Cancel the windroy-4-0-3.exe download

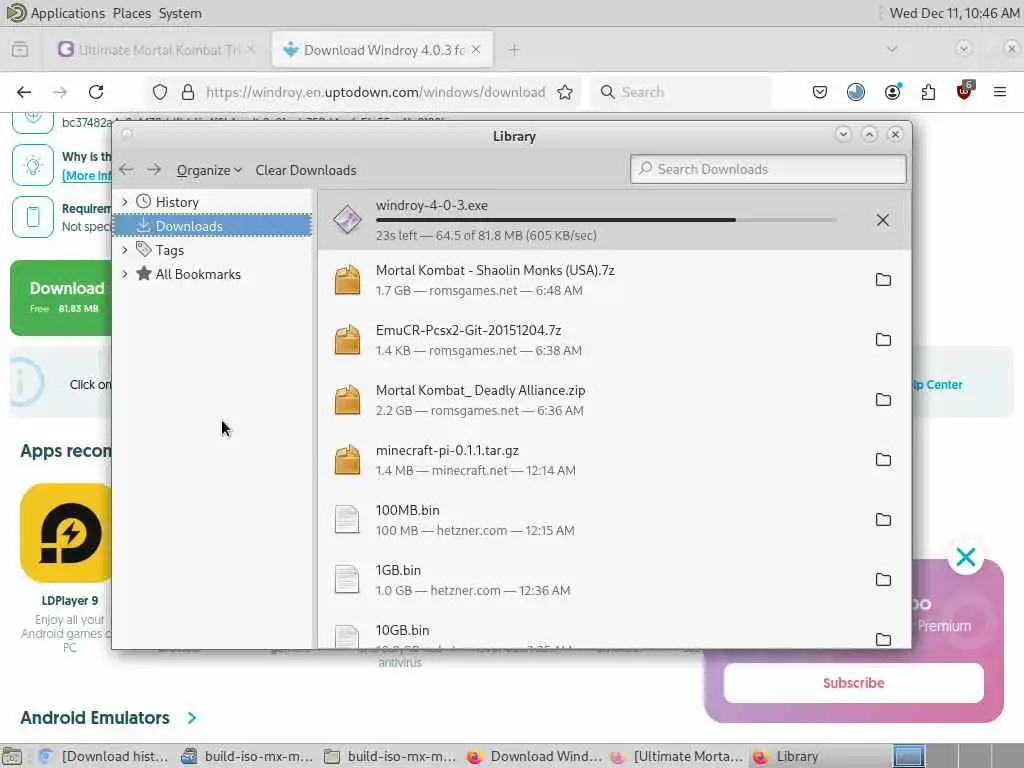coord(882,220)
